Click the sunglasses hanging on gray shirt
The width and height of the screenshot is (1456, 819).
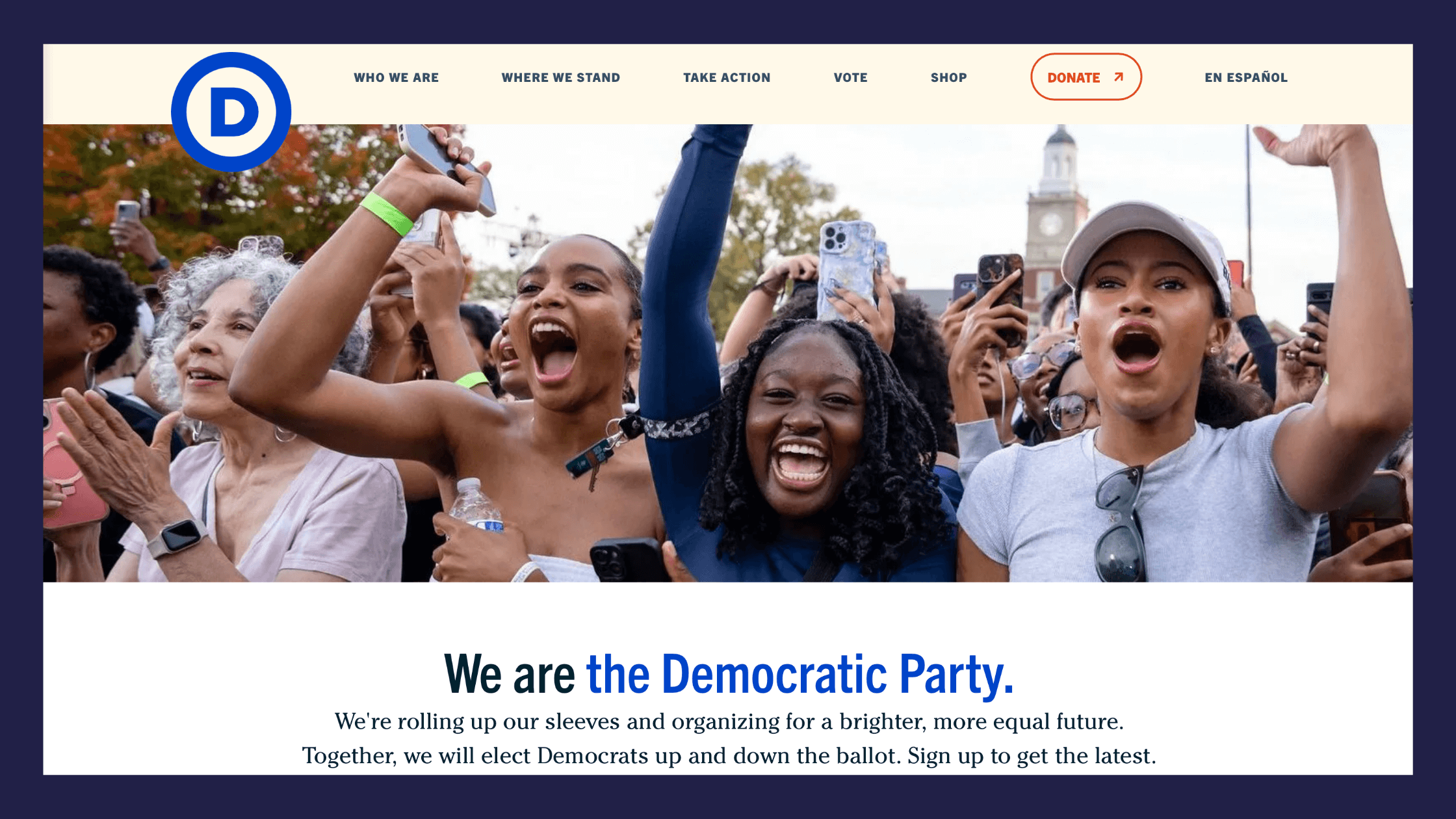click(1119, 523)
